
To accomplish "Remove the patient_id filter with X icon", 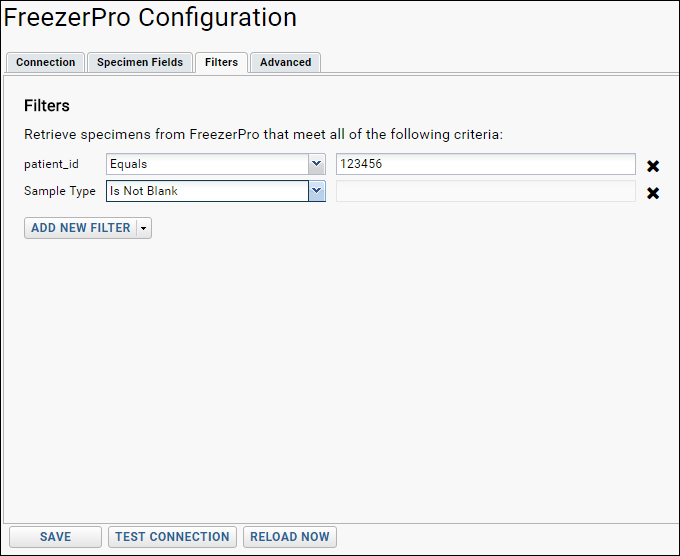I will click(x=653, y=166).
